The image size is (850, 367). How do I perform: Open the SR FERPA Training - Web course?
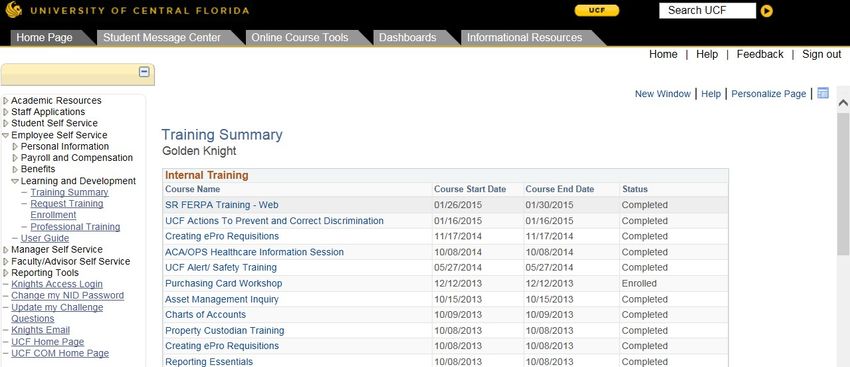click(x=222, y=205)
